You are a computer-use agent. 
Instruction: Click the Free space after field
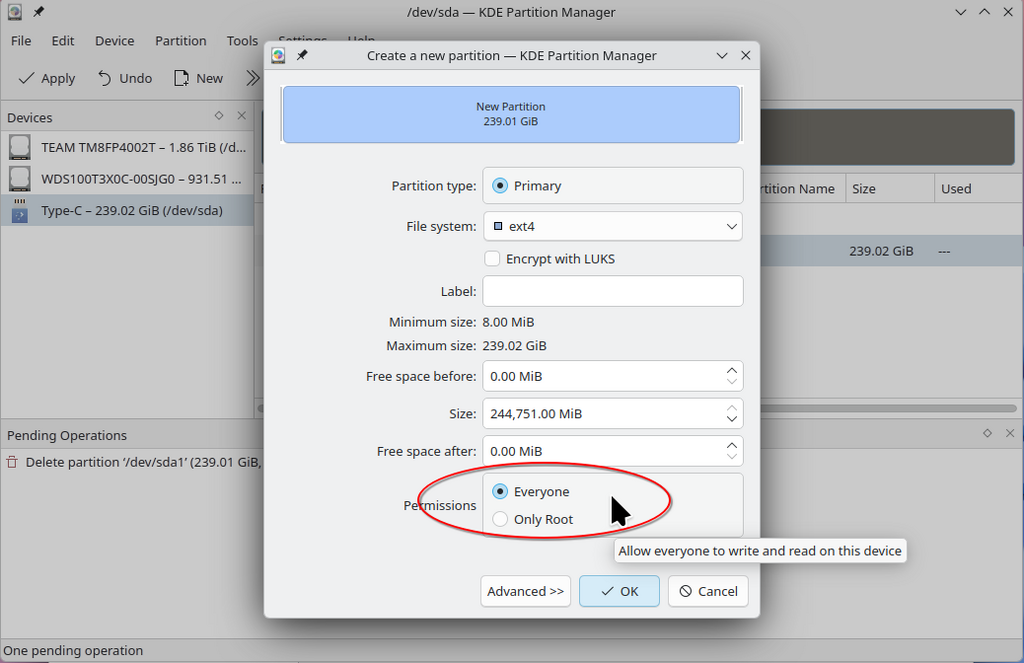(602, 451)
